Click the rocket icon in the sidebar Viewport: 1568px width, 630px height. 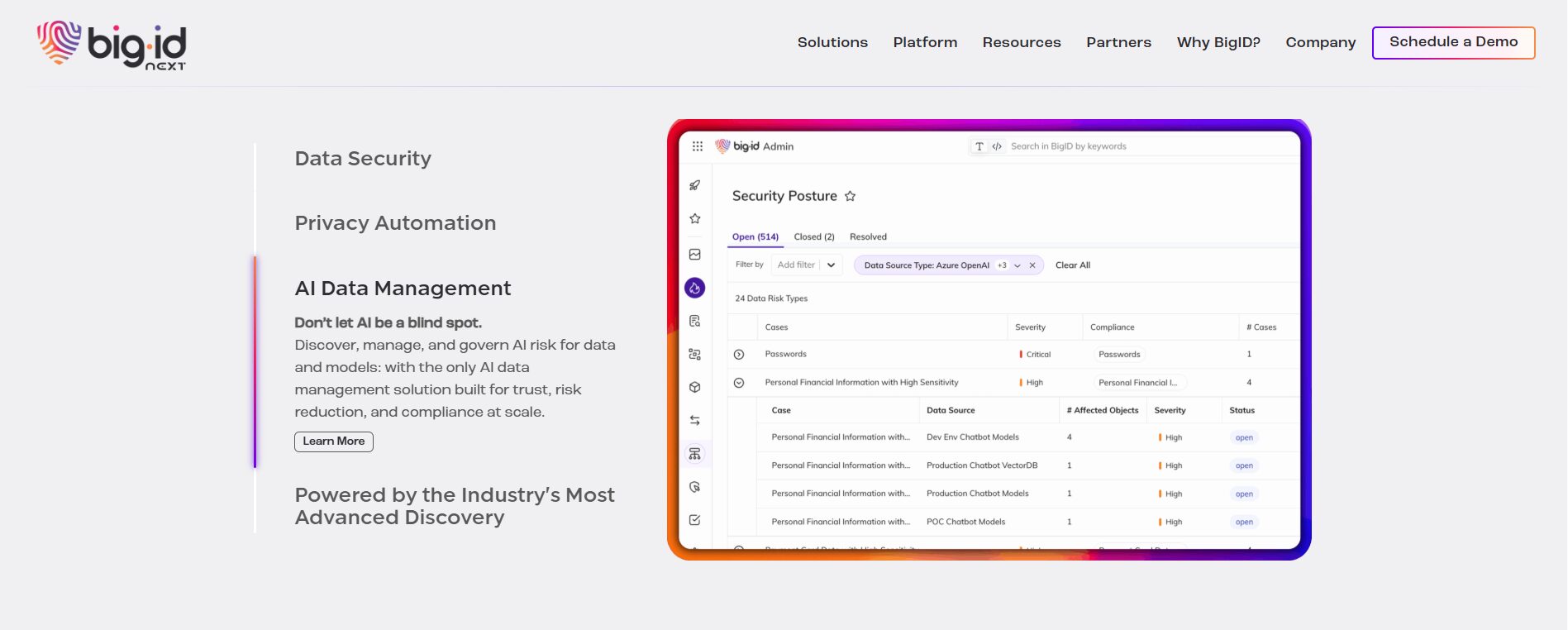(695, 185)
